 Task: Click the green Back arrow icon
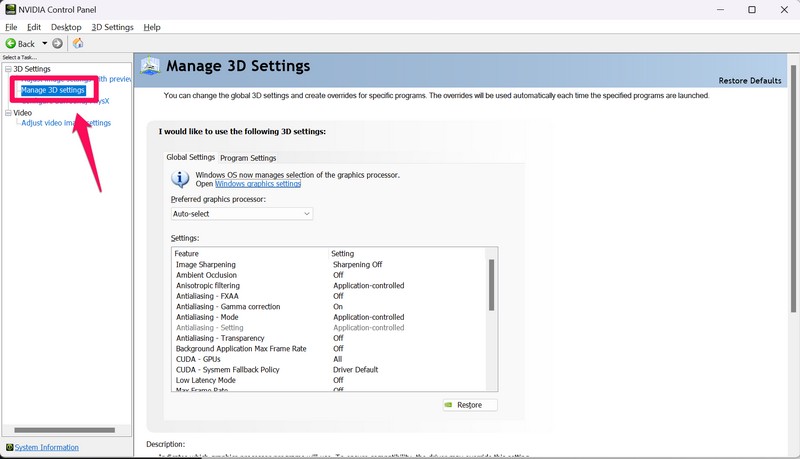[x=10, y=44]
